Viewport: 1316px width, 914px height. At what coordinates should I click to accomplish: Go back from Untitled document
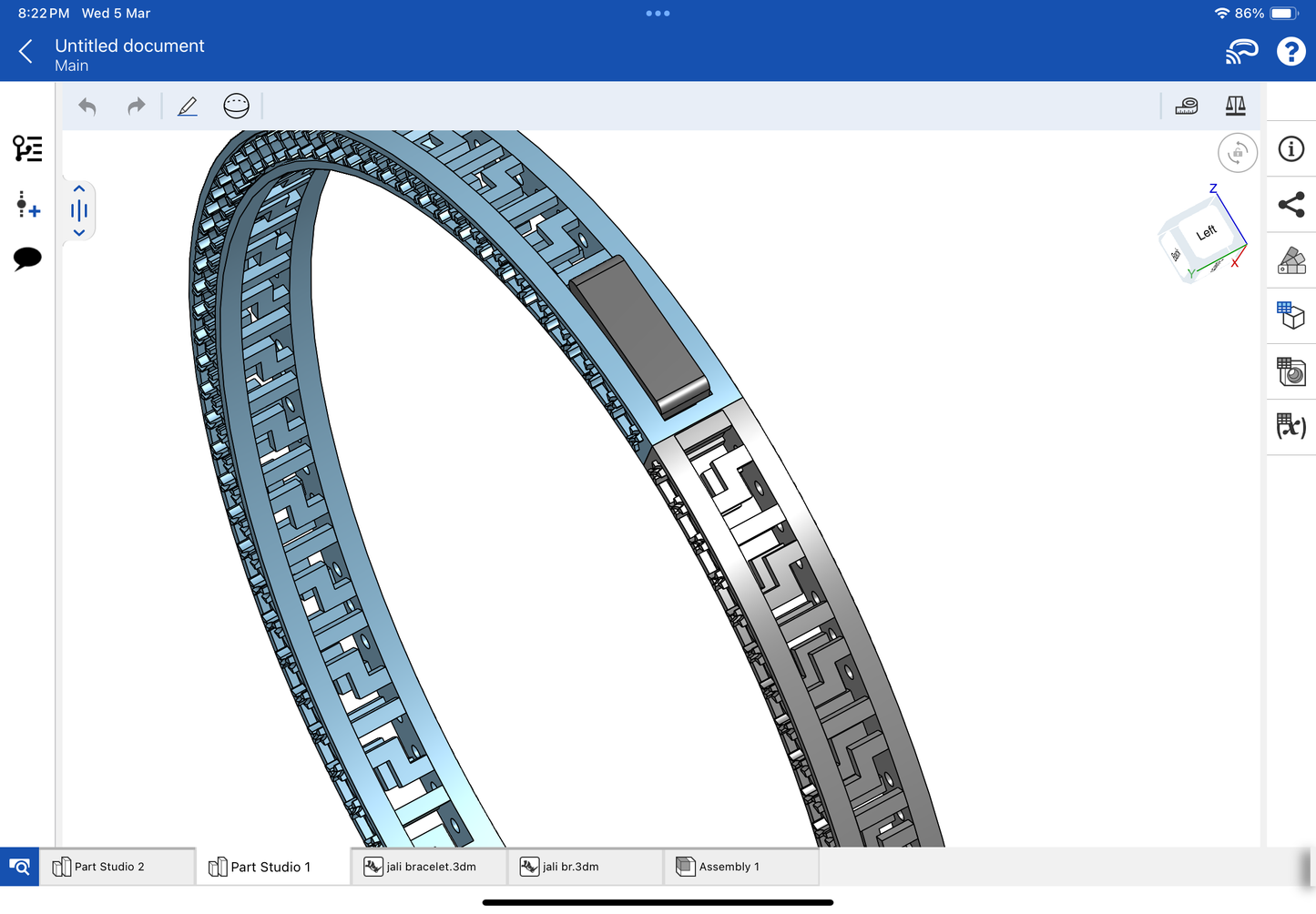[x=26, y=52]
